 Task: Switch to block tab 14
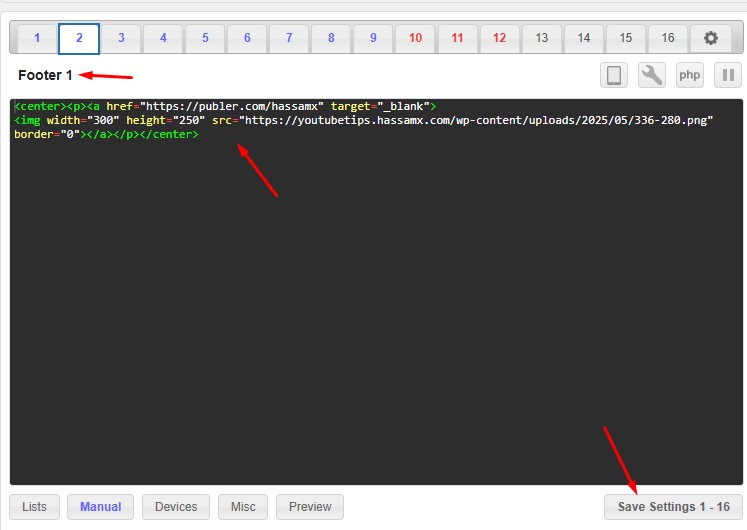pos(584,38)
